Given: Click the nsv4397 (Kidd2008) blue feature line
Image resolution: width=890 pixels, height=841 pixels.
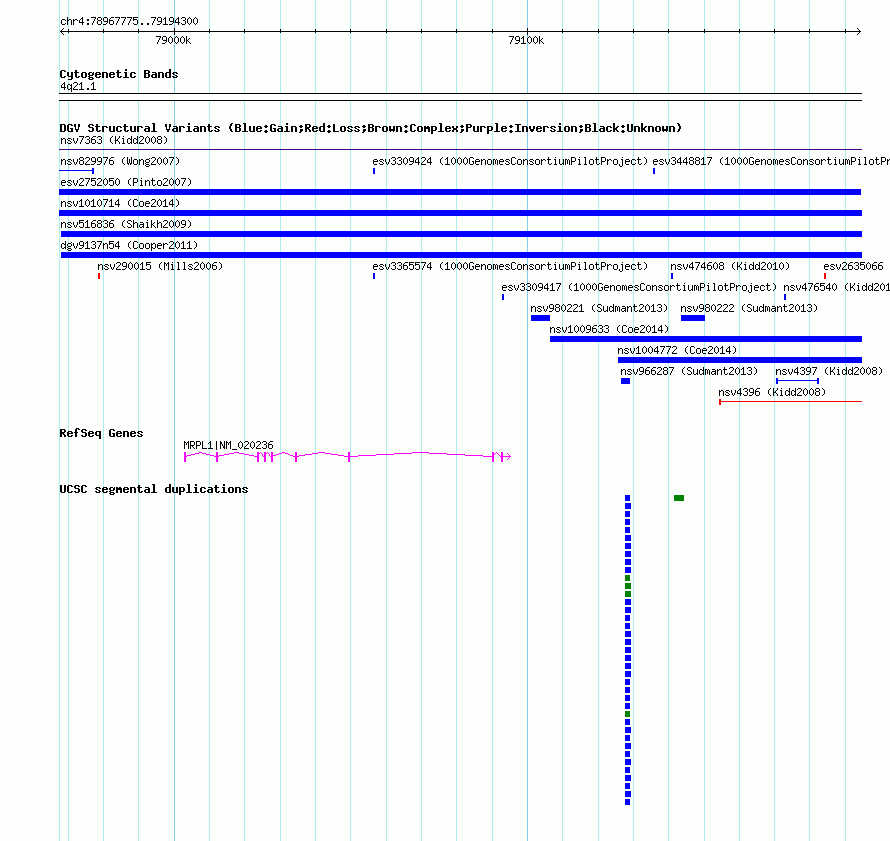Looking at the screenshot, I should [797, 381].
